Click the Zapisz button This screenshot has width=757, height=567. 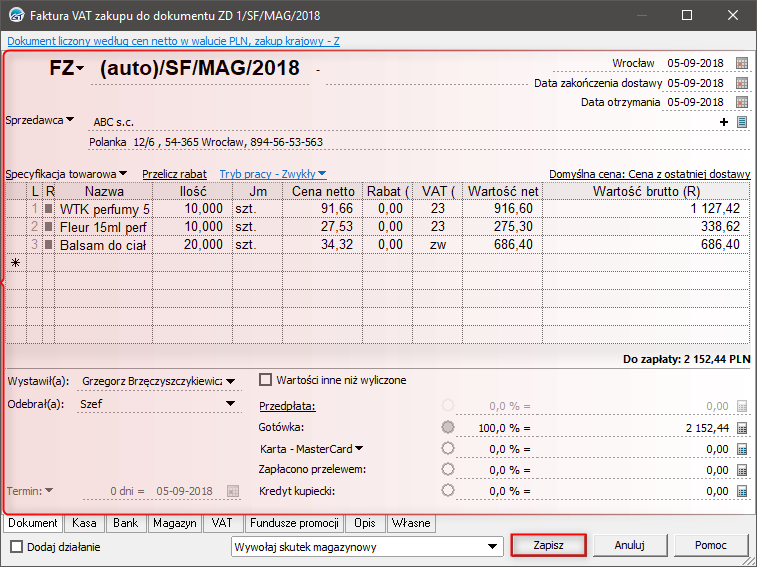coord(548,545)
